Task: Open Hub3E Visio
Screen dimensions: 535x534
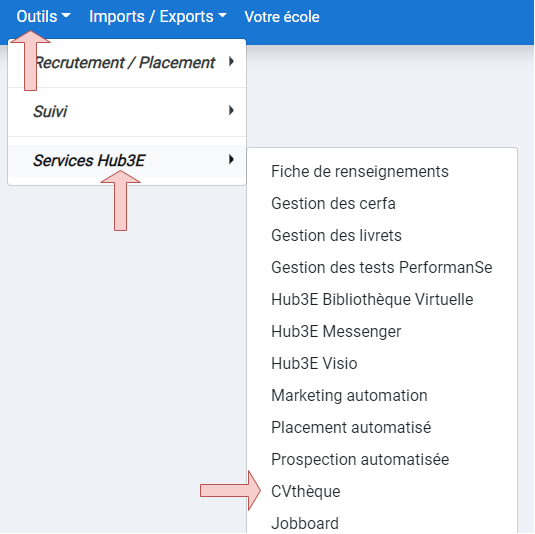Action: pos(314,364)
